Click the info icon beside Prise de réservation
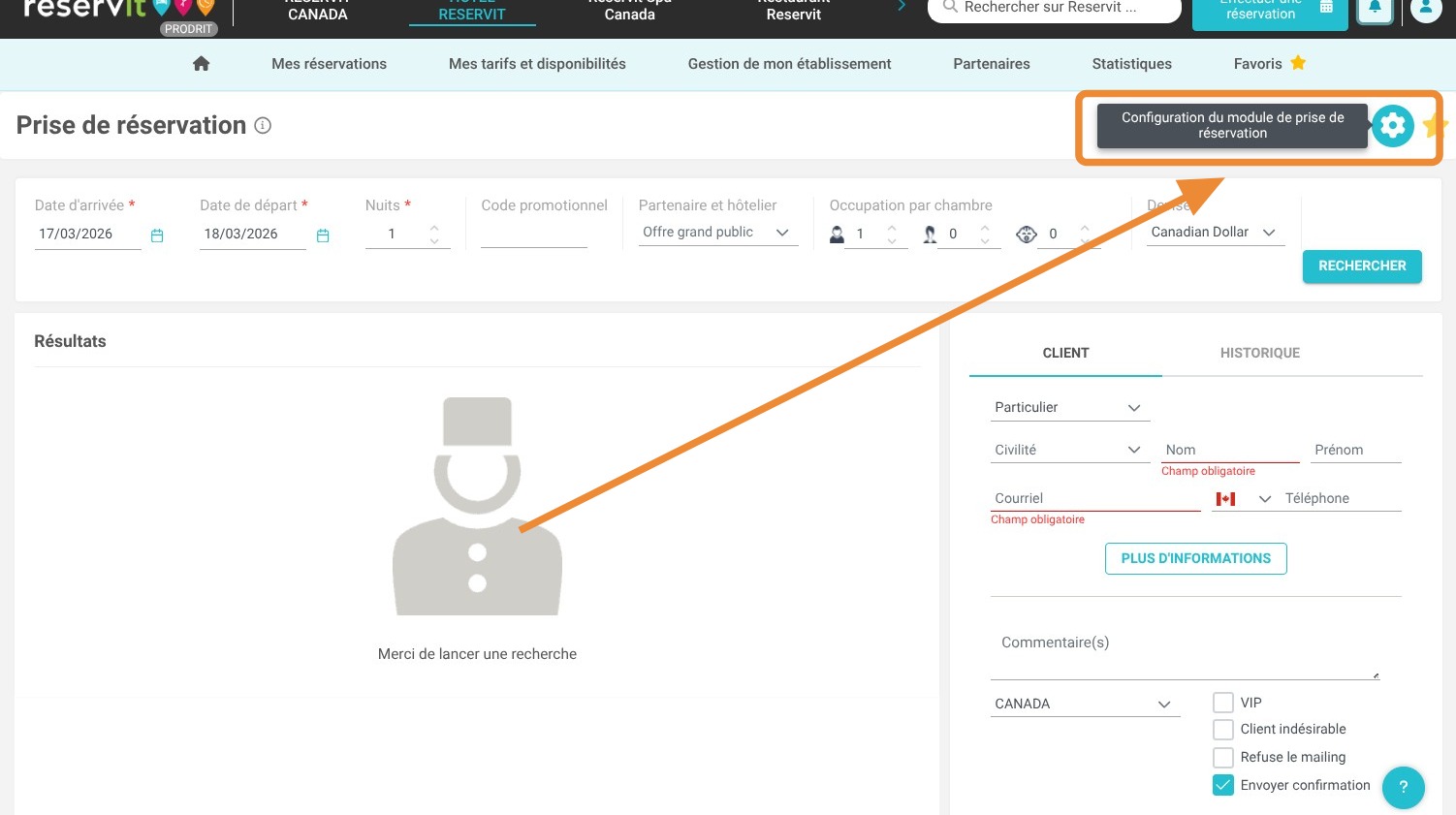The image size is (1456, 815). point(263,125)
